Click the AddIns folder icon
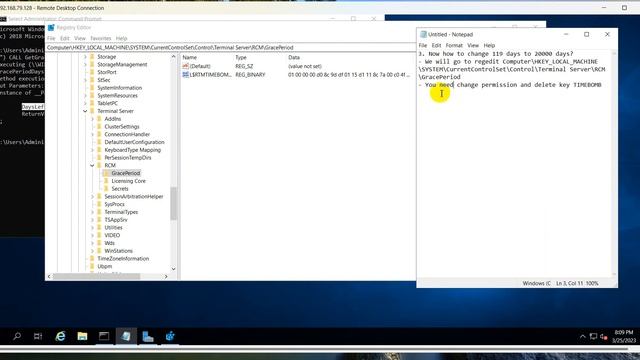The image size is (640, 360). [100, 119]
